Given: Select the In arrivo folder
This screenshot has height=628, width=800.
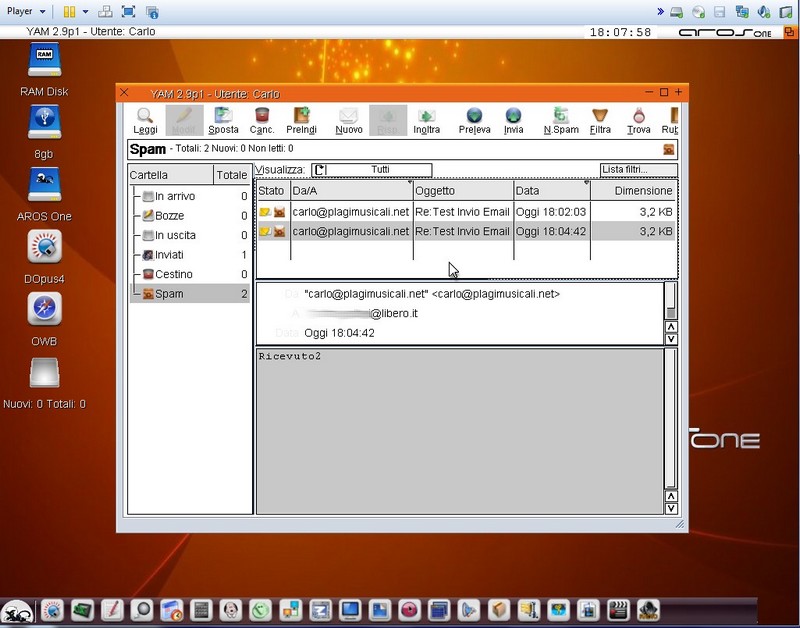Looking at the screenshot, I should coord(174,197).
